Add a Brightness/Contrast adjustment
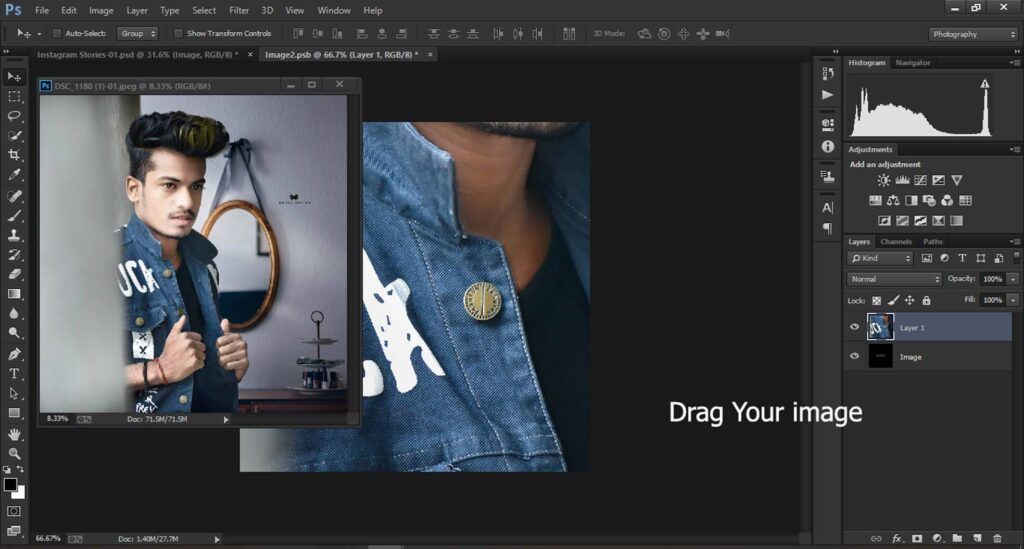1024x549 pixels. [884, 180]
